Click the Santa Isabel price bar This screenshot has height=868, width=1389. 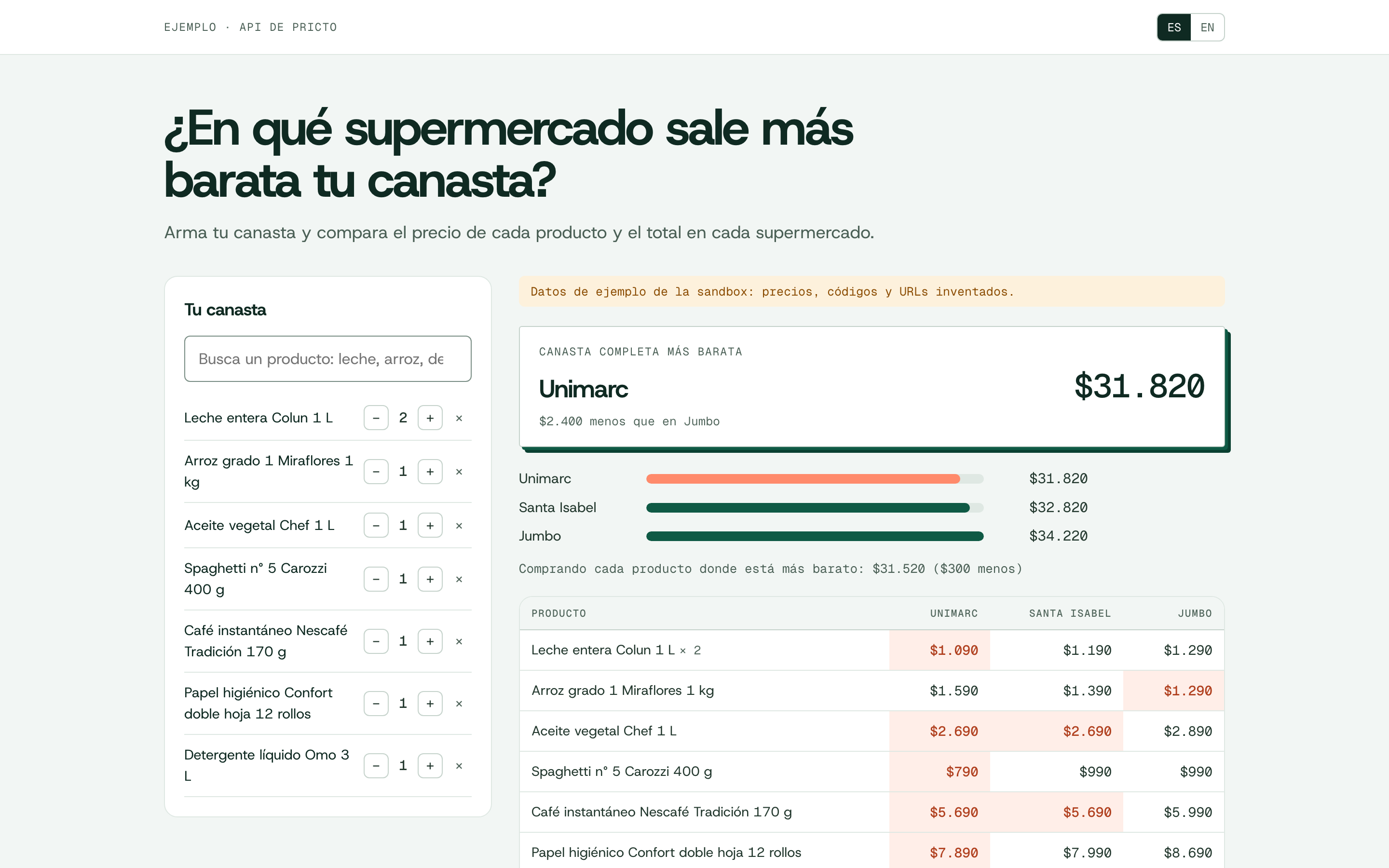pos(815,507)
